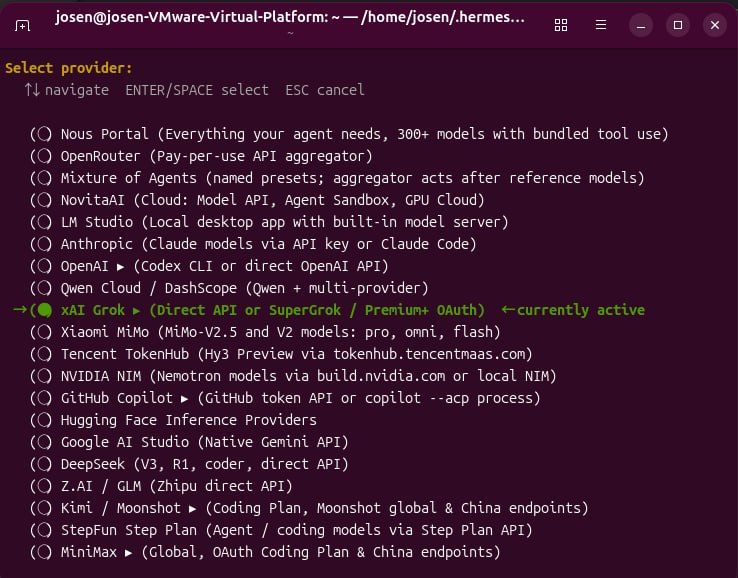Click the 'OpenAI' provider text

pos(85,266)
